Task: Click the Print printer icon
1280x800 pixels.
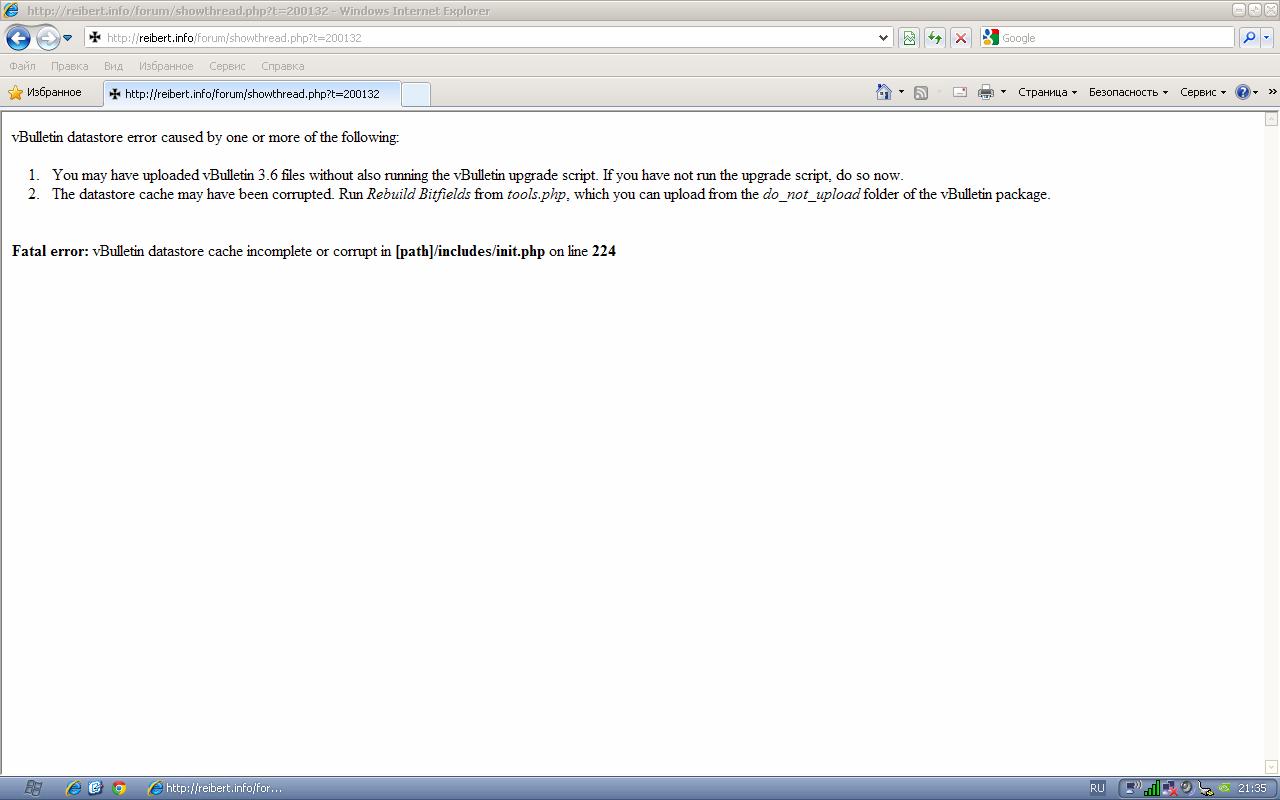Action: pos(986,92)
